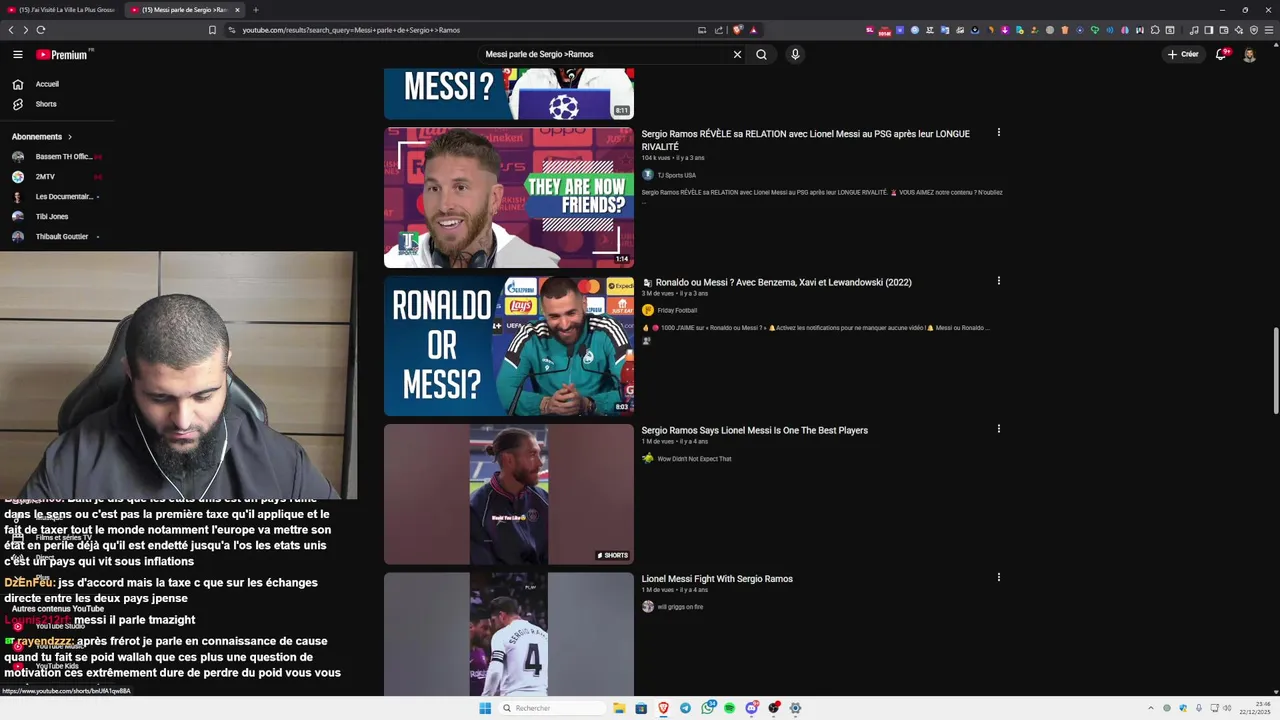Open Spotify from the taskbar
The image size is (1280, 720).
pos(729,708)
